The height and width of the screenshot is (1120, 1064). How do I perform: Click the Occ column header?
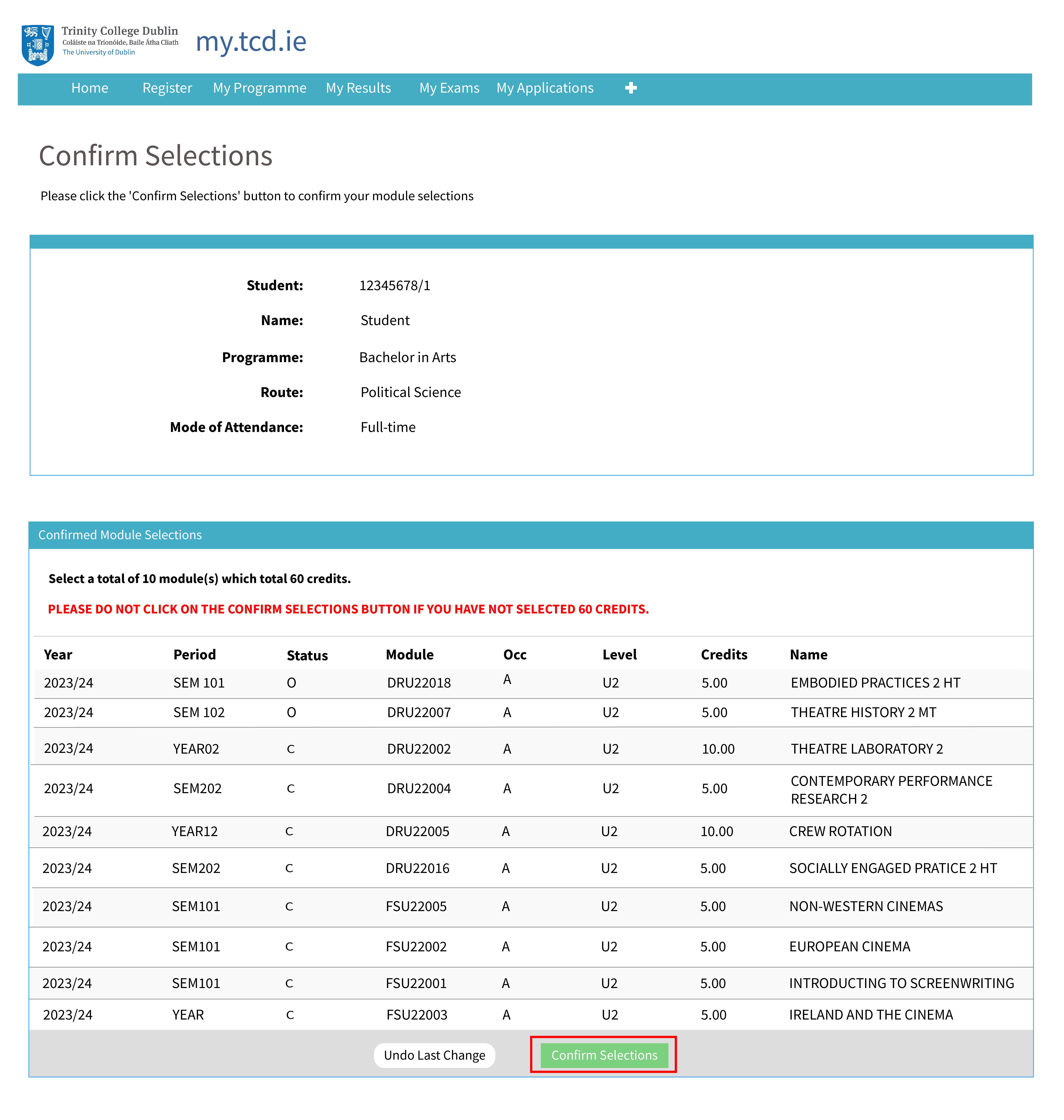point(515,655)
